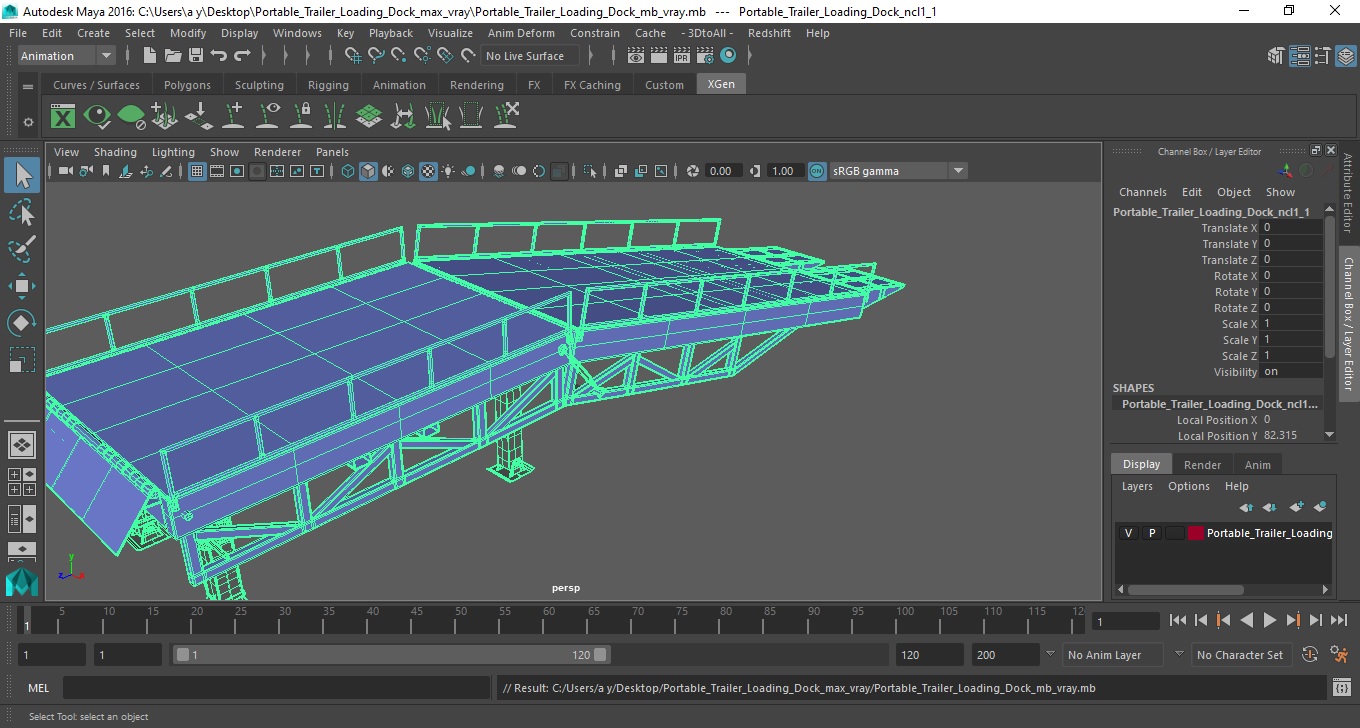Enable Snap to Curves magnet icon
The width and height of the screenshot is (1360, 728).
375,56
